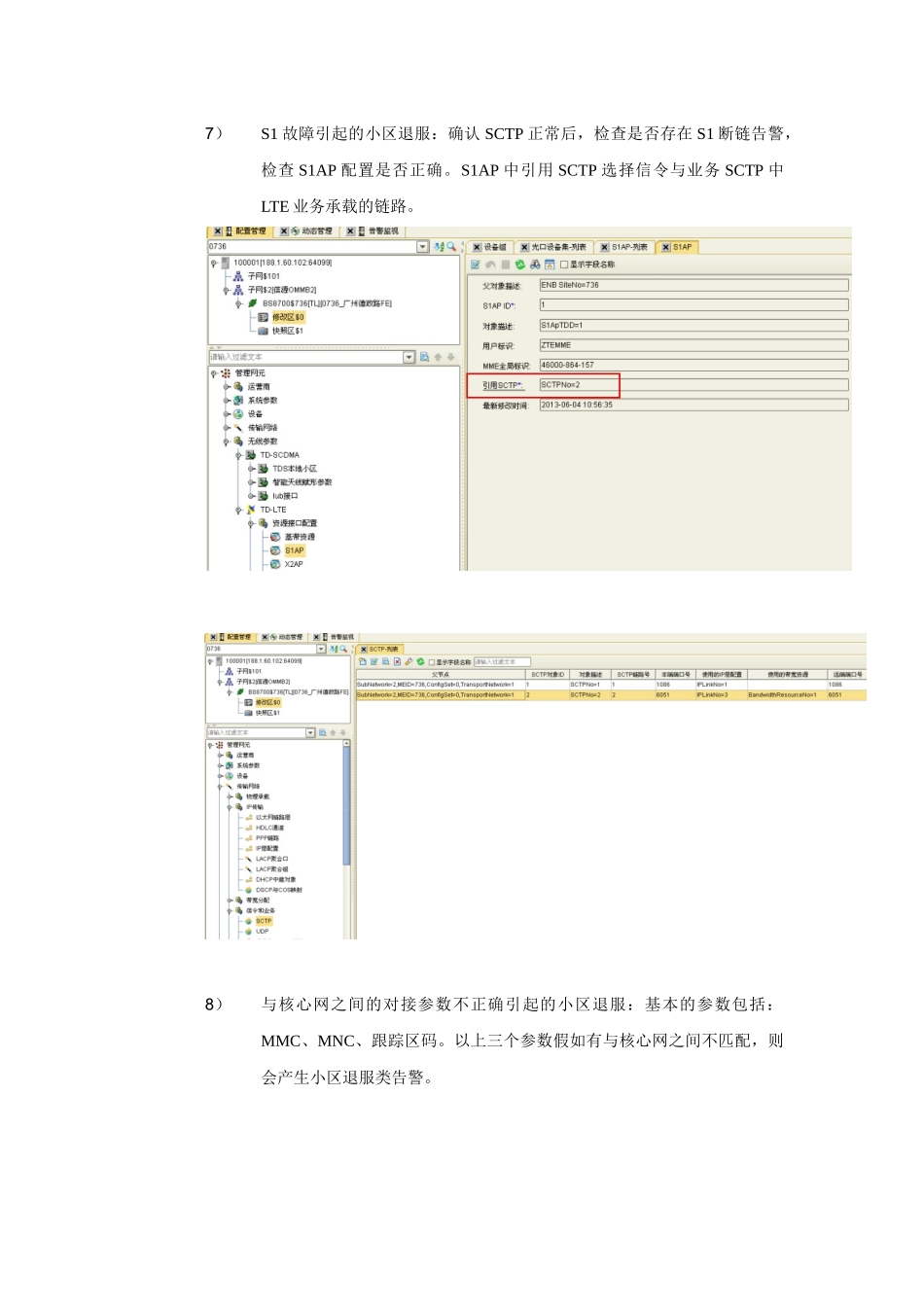Open 光口设备集-列表 tab
924x1307 pixels.
(x=557, y=247)
